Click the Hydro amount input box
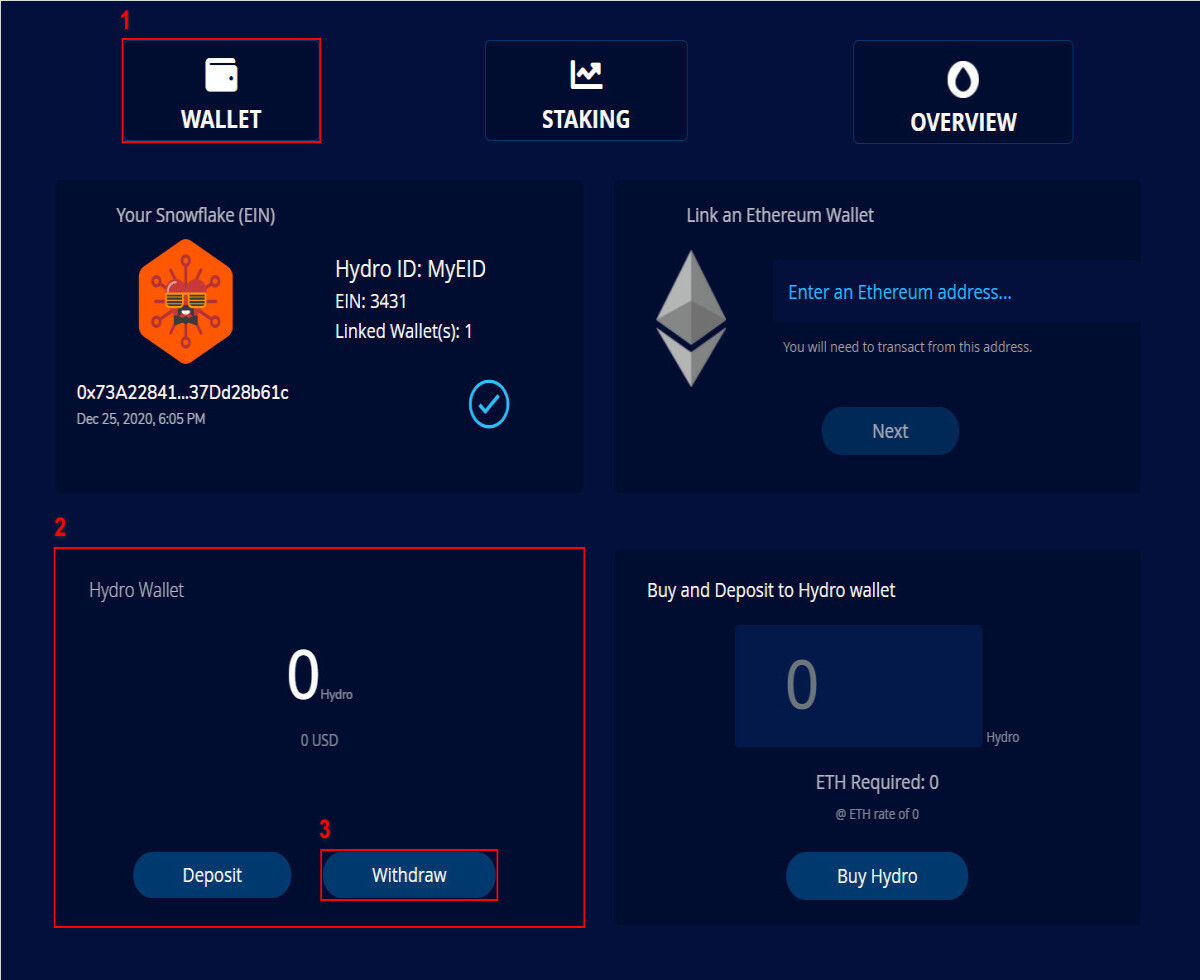 (858, 686)
